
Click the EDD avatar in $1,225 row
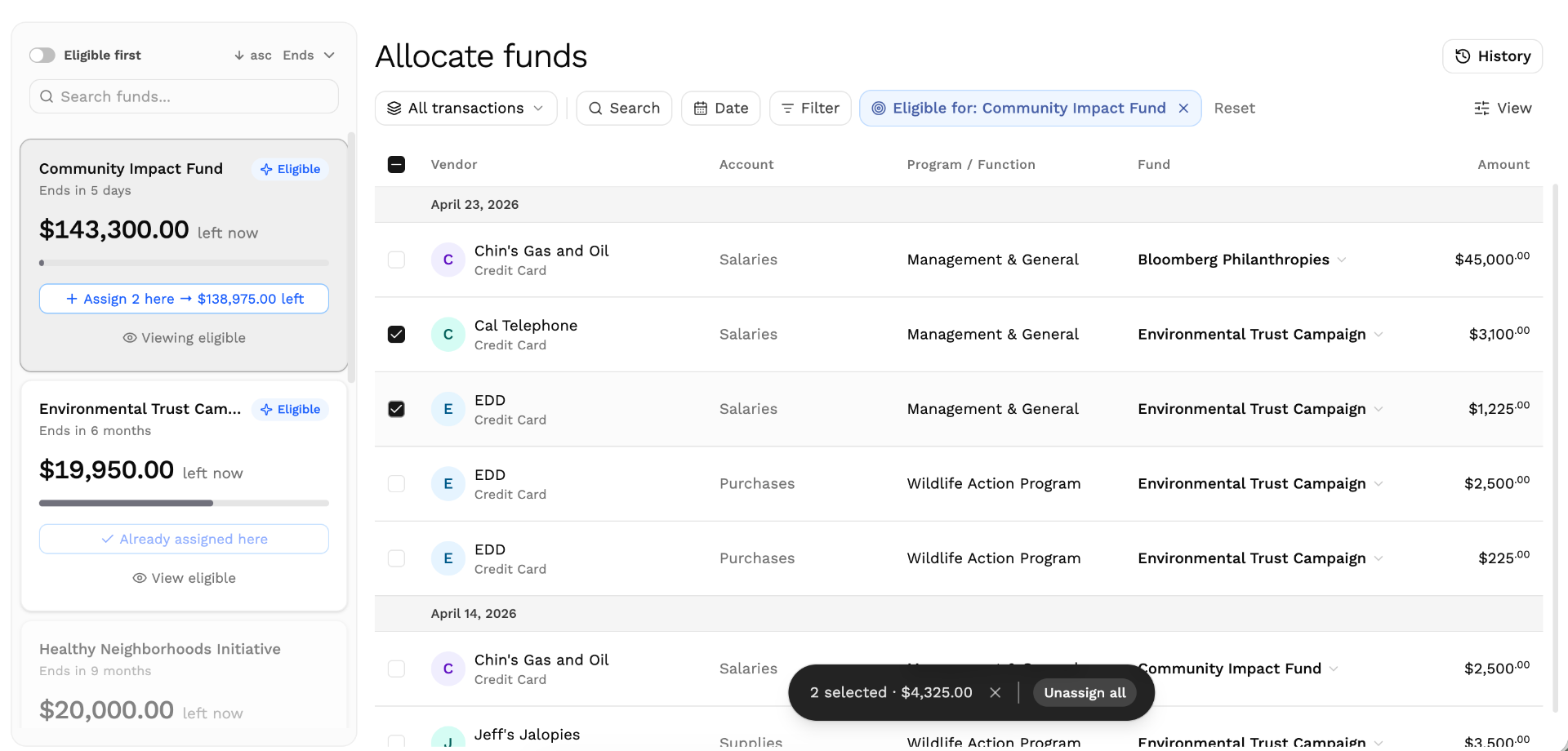[448, 409]
